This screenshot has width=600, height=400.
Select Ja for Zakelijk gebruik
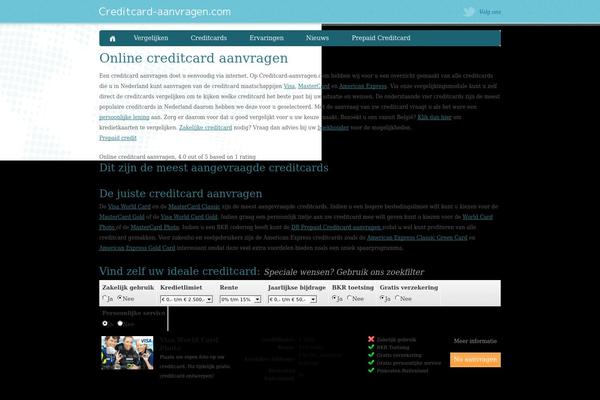[x=105, y=298]
